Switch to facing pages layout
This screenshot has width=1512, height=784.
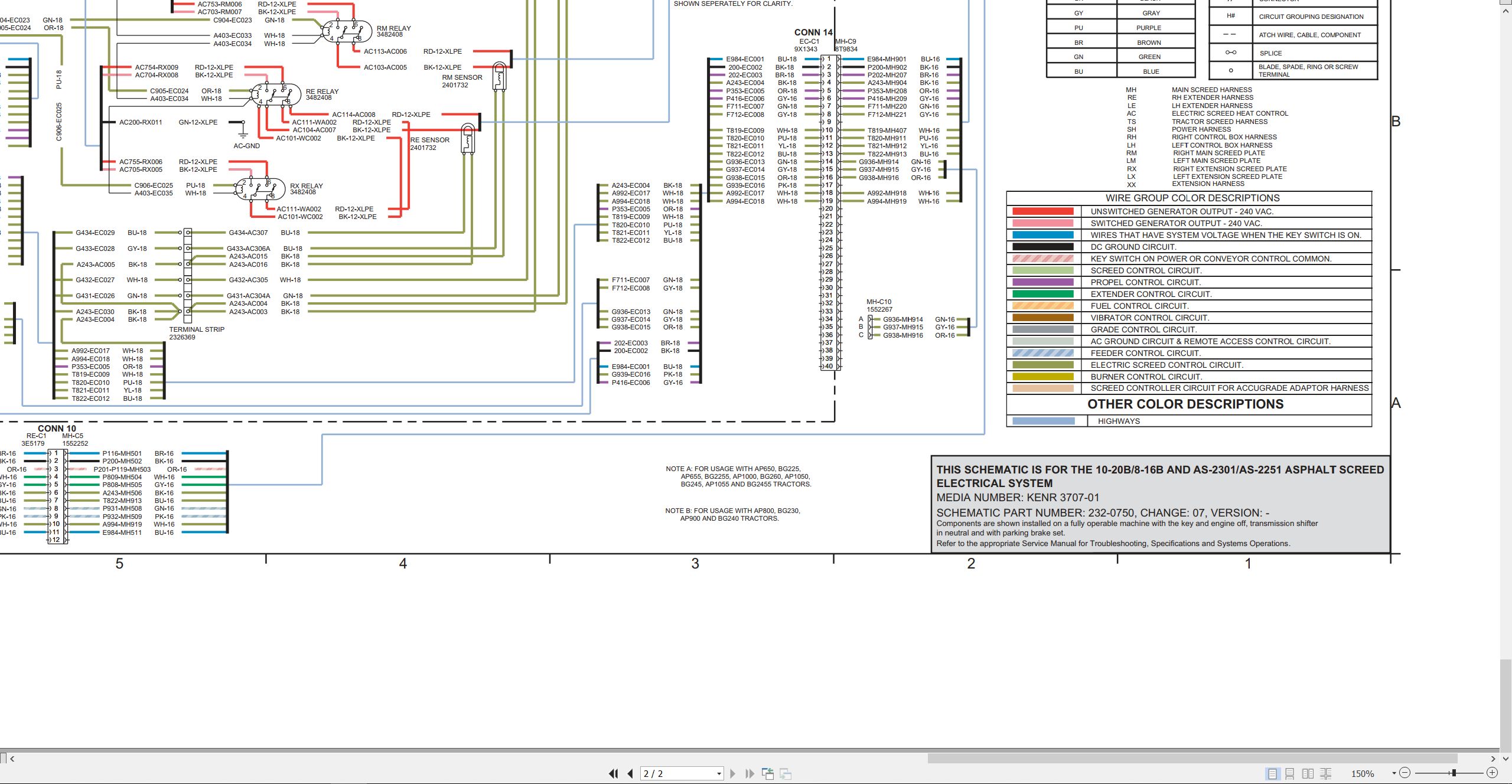pos(1308,773)
